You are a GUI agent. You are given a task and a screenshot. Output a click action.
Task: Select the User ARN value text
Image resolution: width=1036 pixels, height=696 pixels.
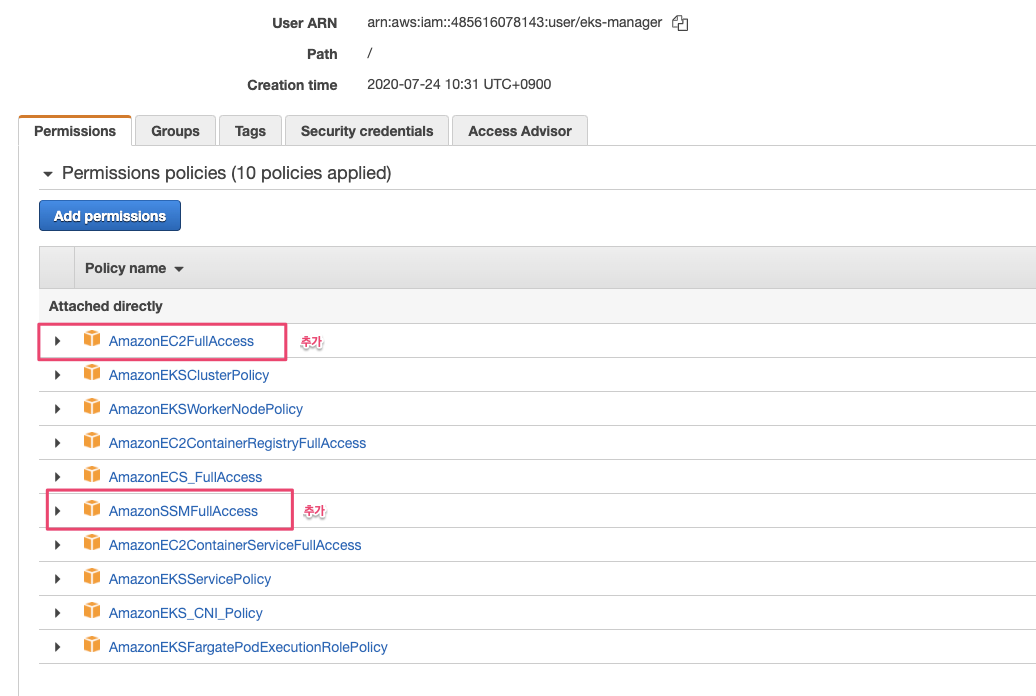point(515,22)
